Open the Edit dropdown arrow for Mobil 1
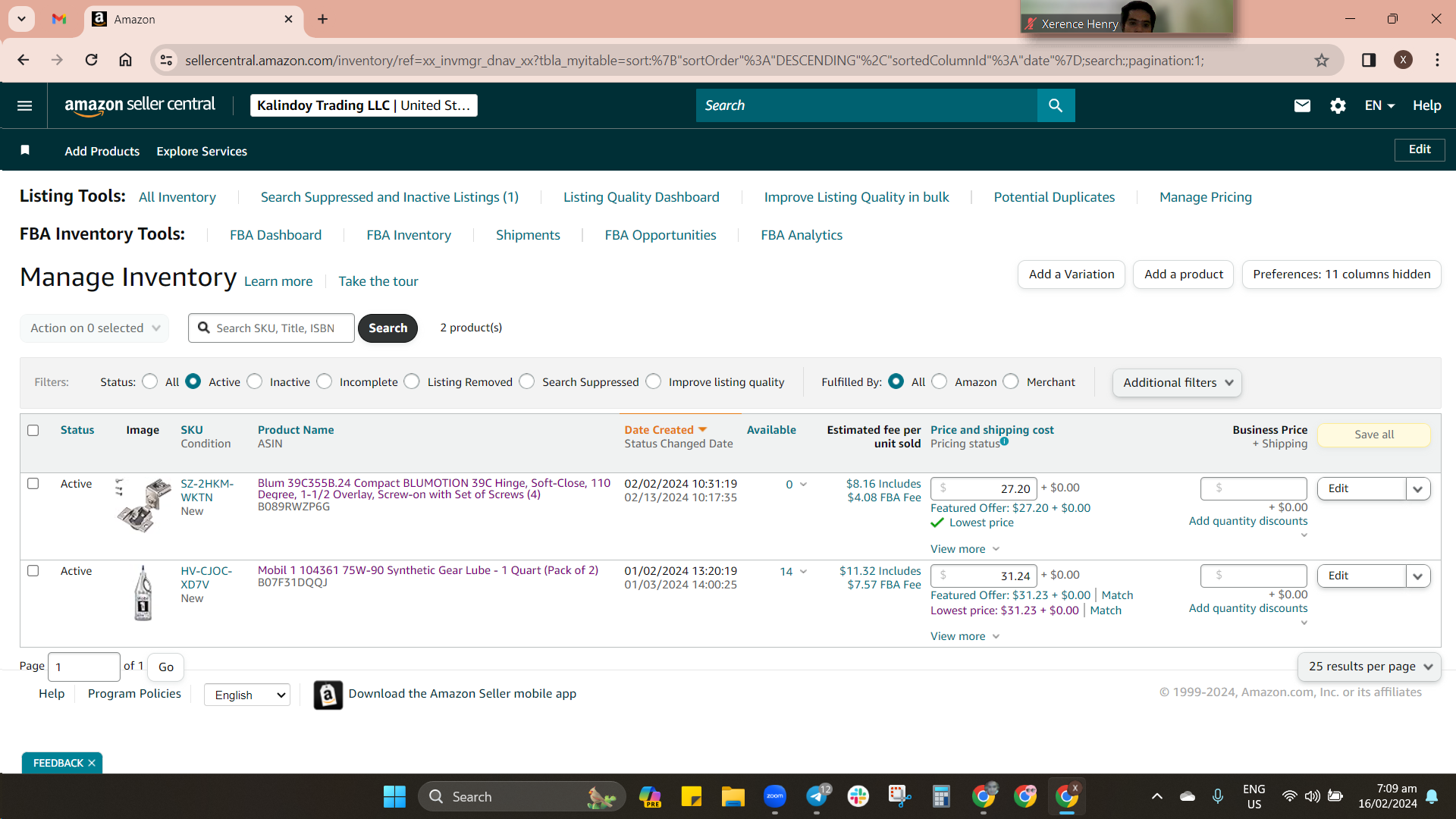The height and width of the screenshot is (819, 1456). point(1418,576)
